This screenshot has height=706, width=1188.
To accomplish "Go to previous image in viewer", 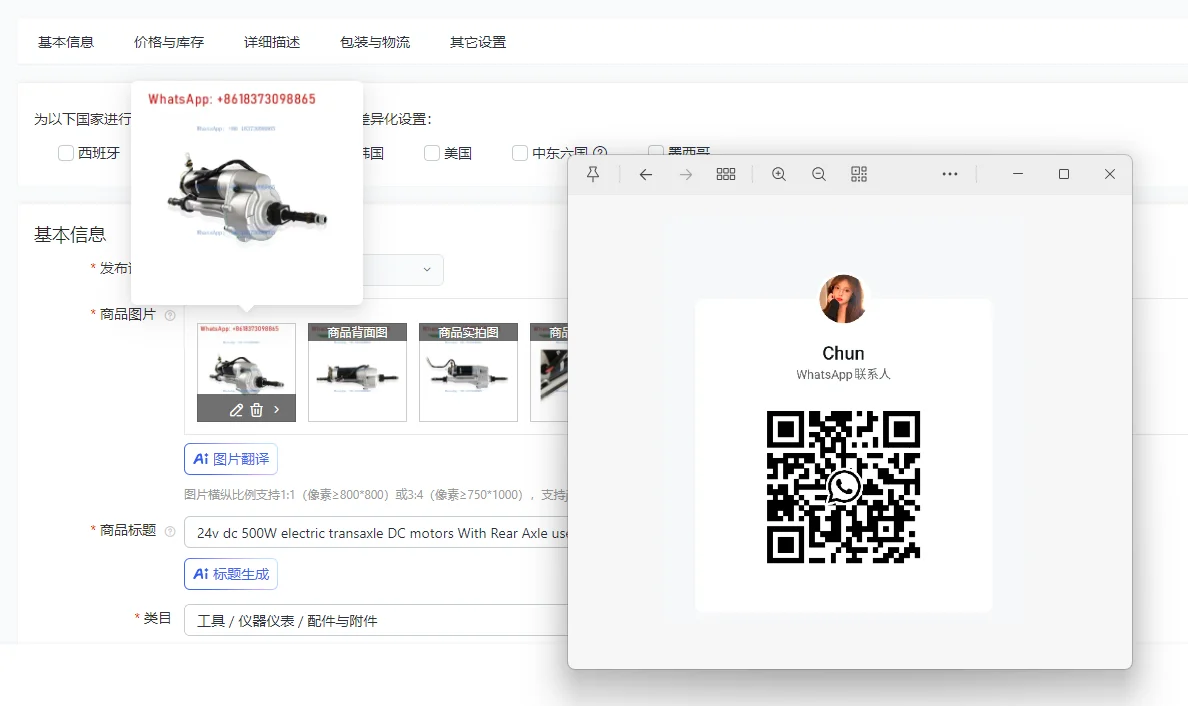I will (646, 174).
